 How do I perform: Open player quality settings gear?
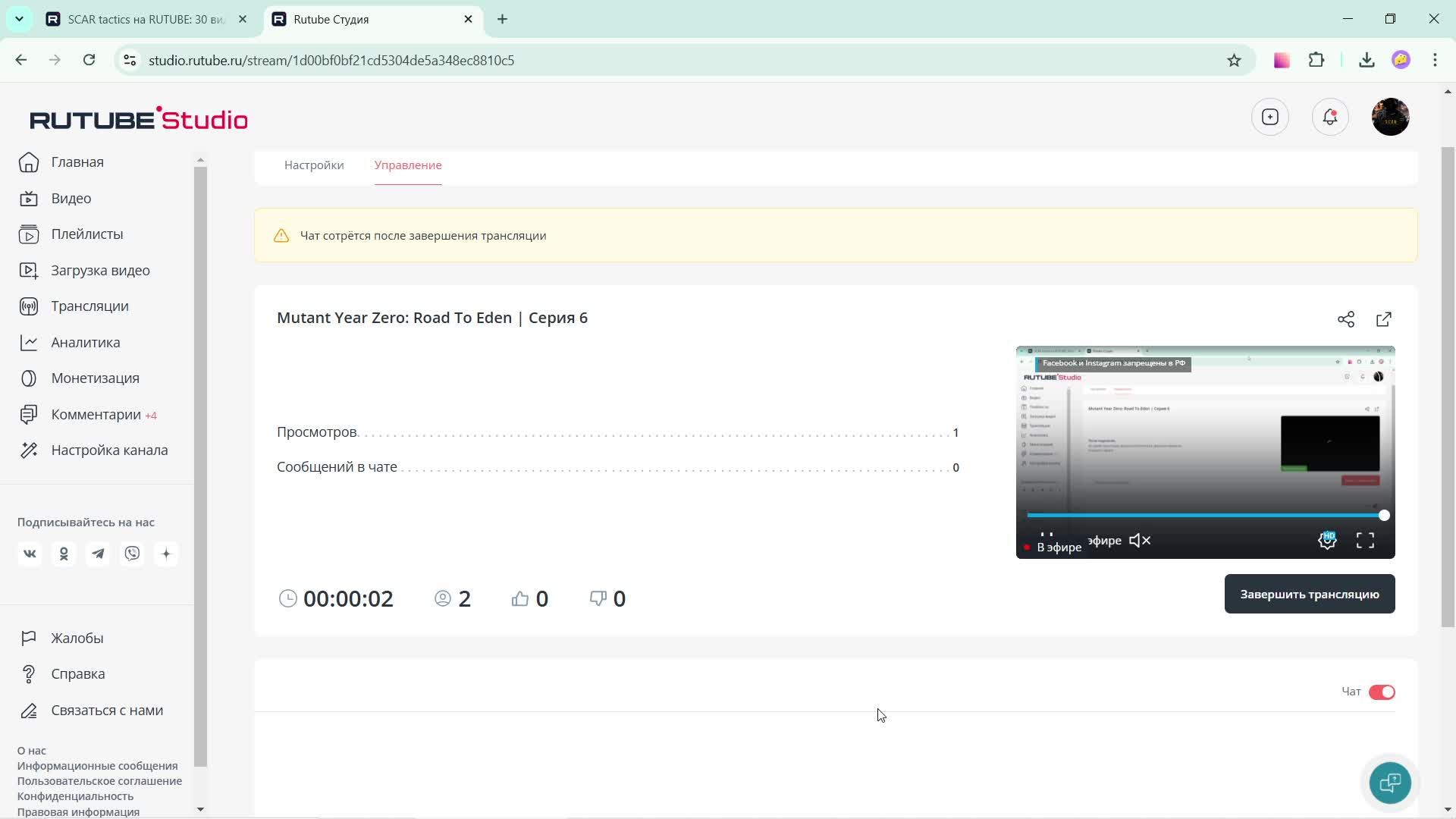click(1327, 541)
